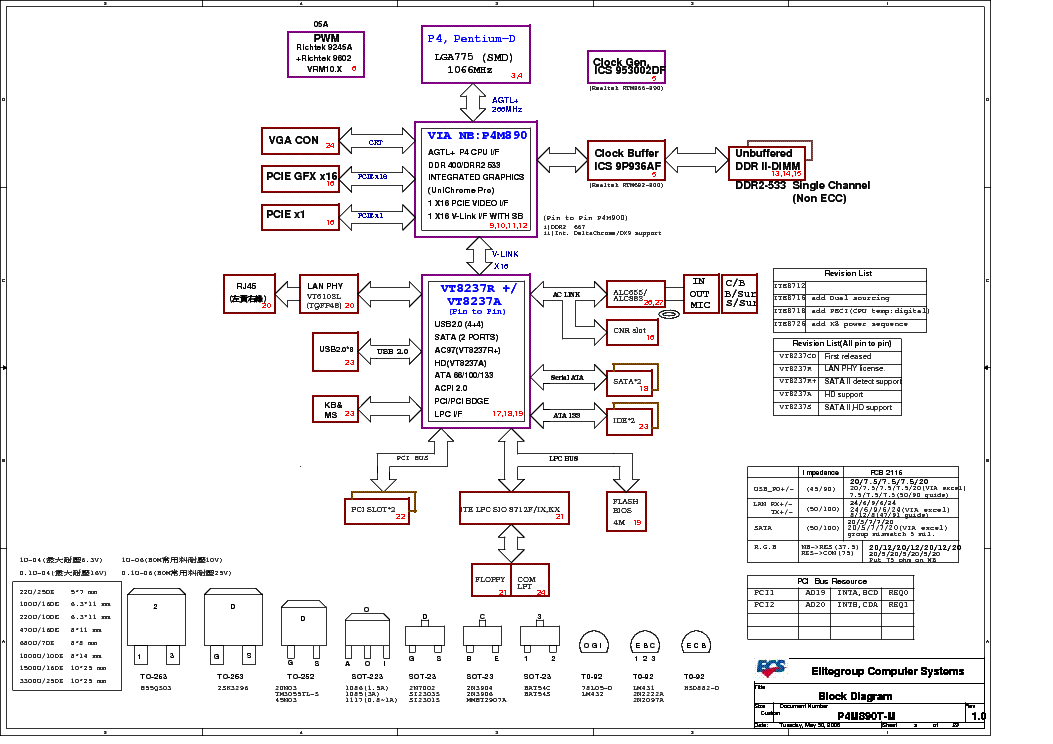Click the AD19 cell in PCI table
The height and width of the screenshot is (744, 1053).
click(x=815, y=593)
